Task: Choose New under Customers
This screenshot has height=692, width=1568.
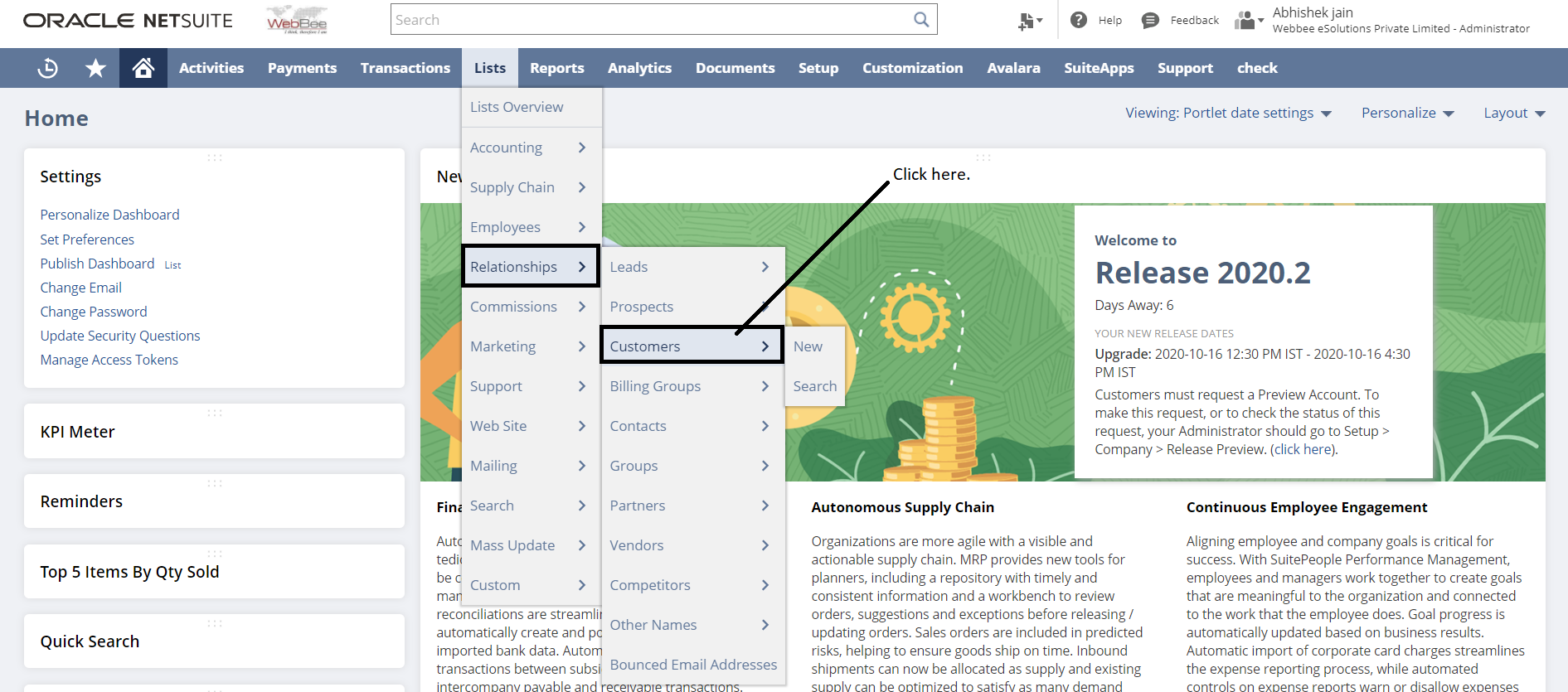Action: [x=814, y=346]
